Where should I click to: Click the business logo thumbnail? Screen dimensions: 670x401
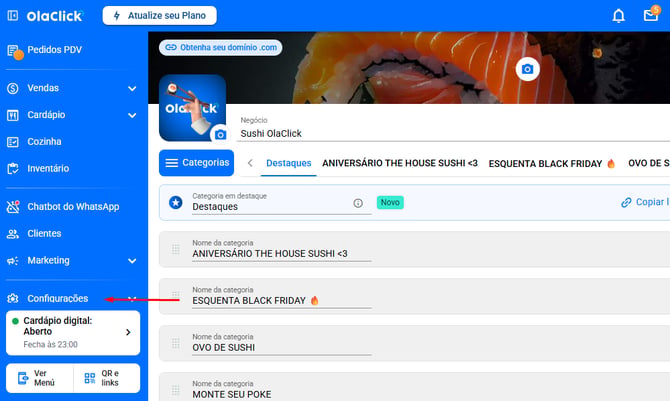192,108
